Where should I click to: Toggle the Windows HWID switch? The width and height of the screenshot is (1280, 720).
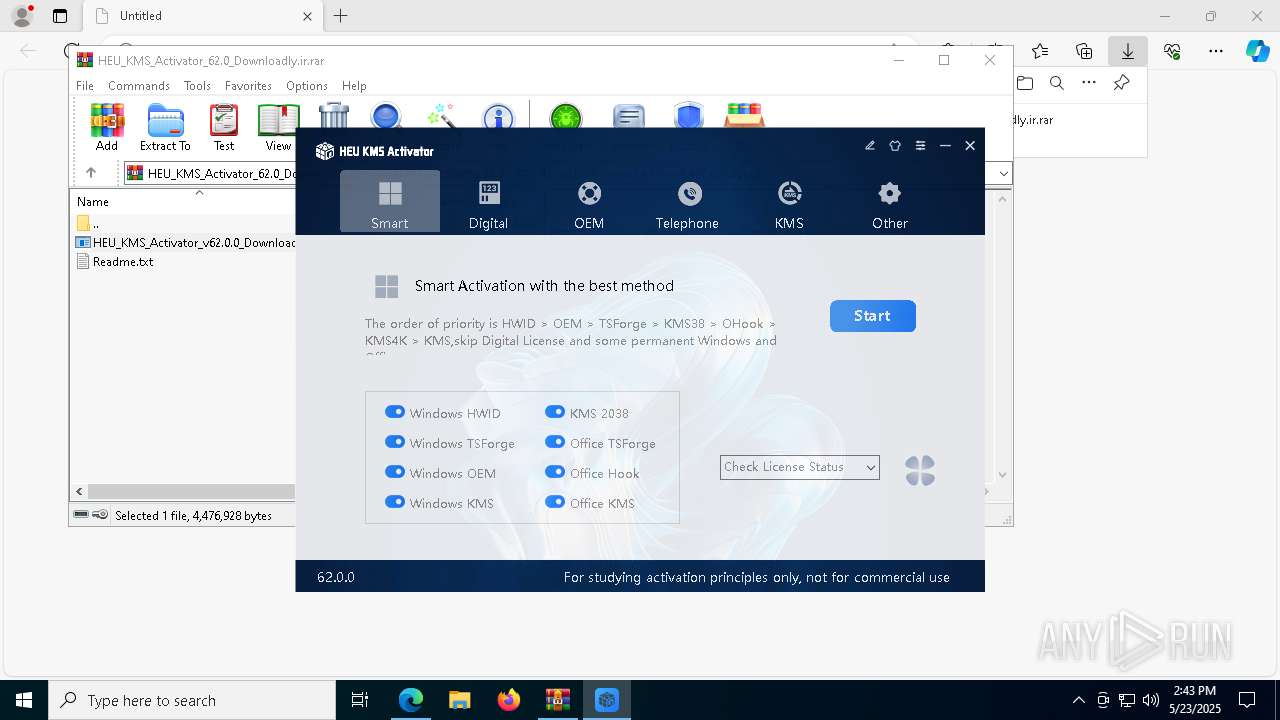(x=395, y=412)
